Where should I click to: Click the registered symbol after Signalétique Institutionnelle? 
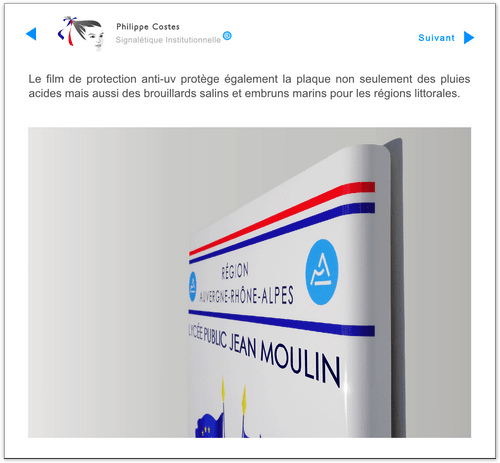[x=227, y=35]
